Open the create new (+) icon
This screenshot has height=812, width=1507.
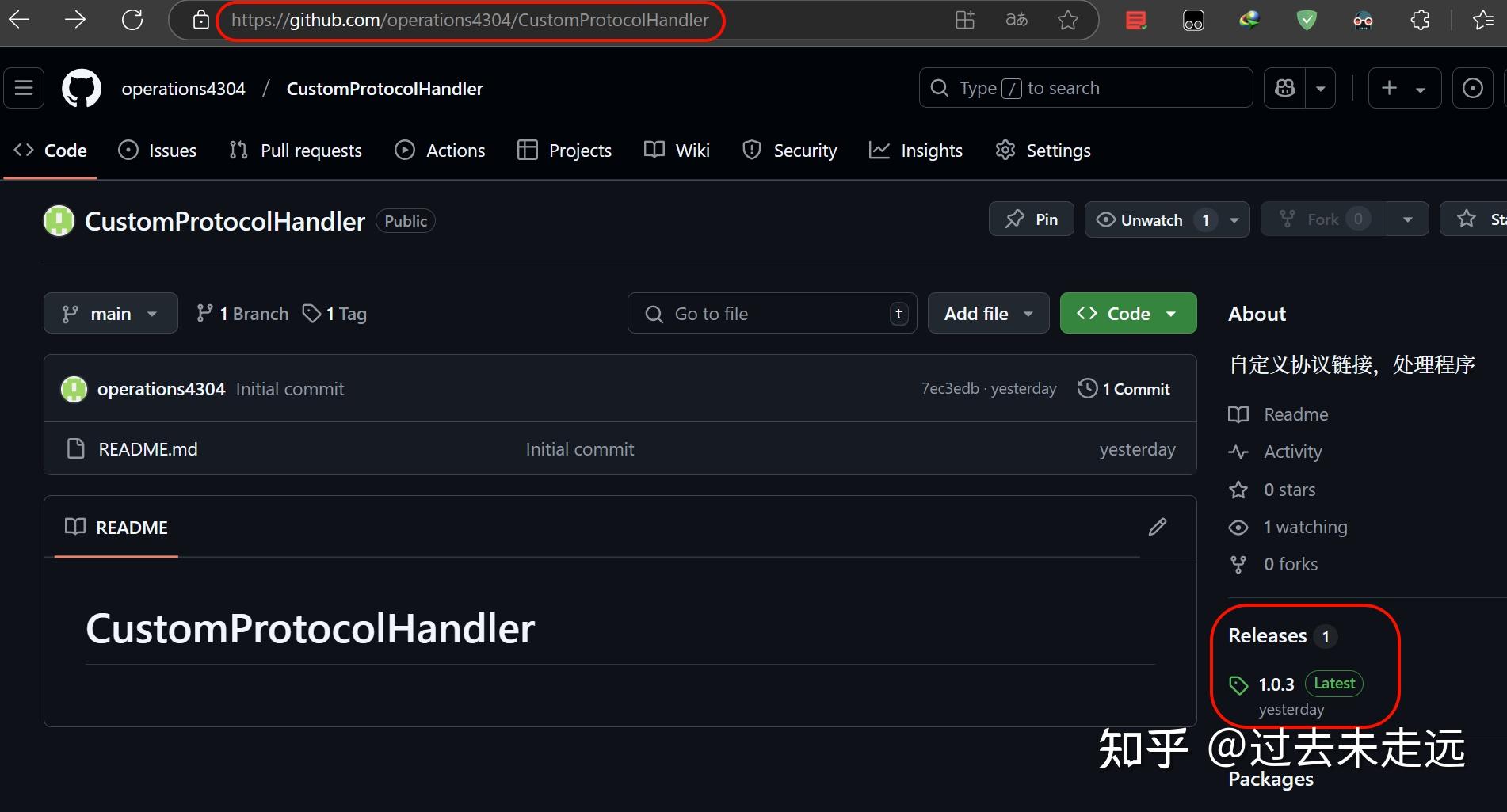point(1388,88)
